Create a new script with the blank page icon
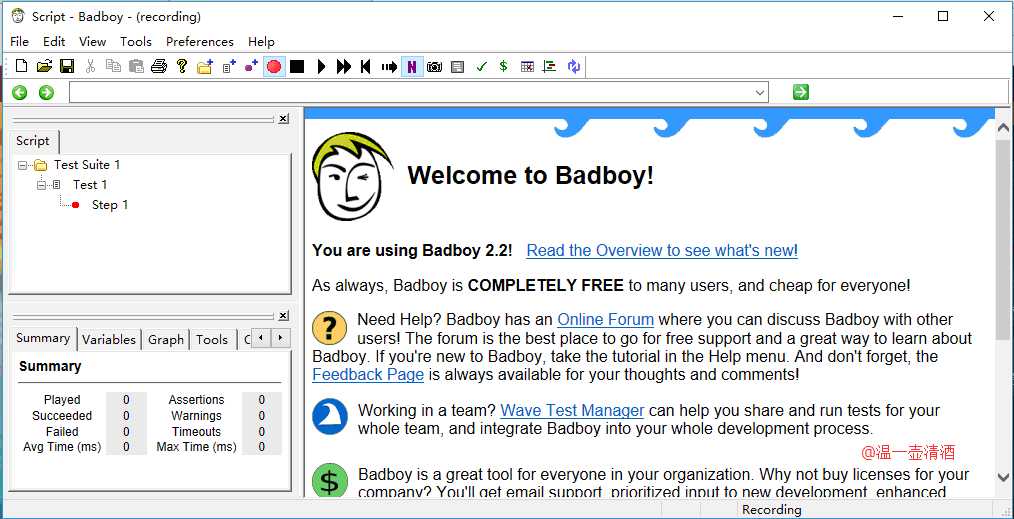 click(21, 66)
